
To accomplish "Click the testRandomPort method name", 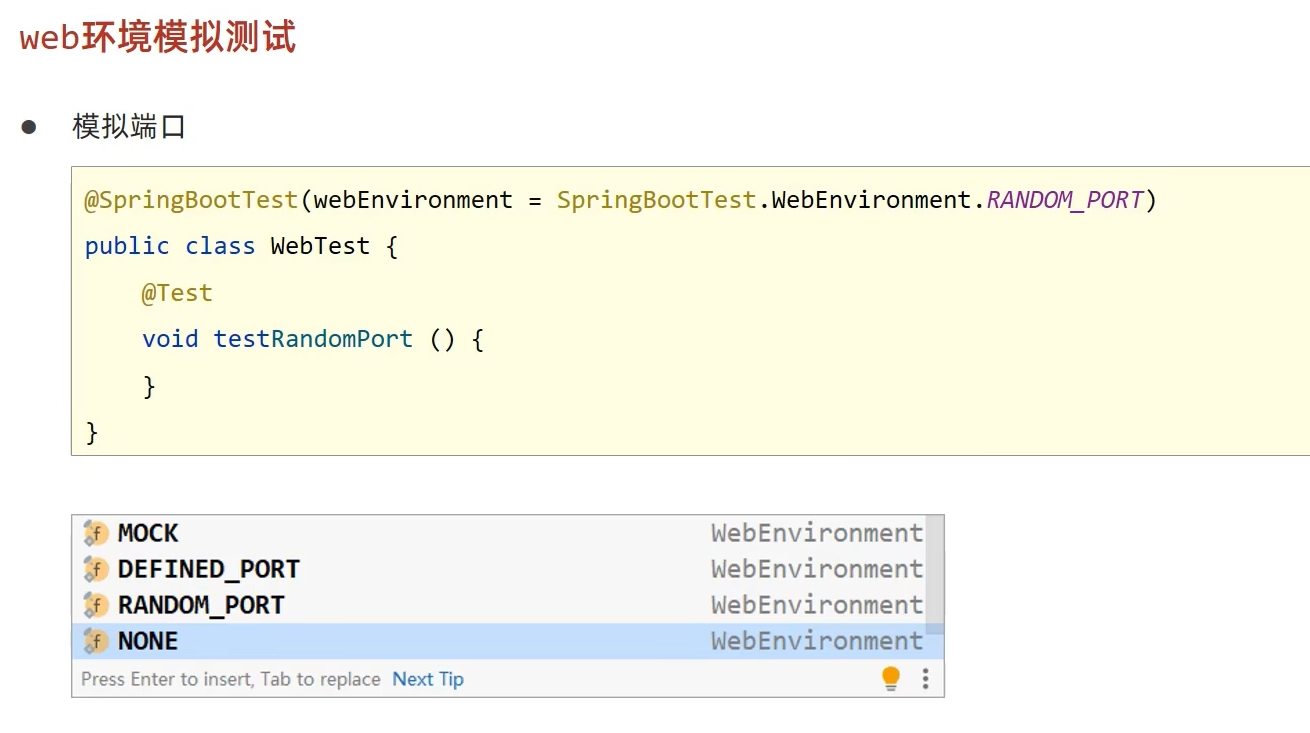I will [x=312, y=339].
